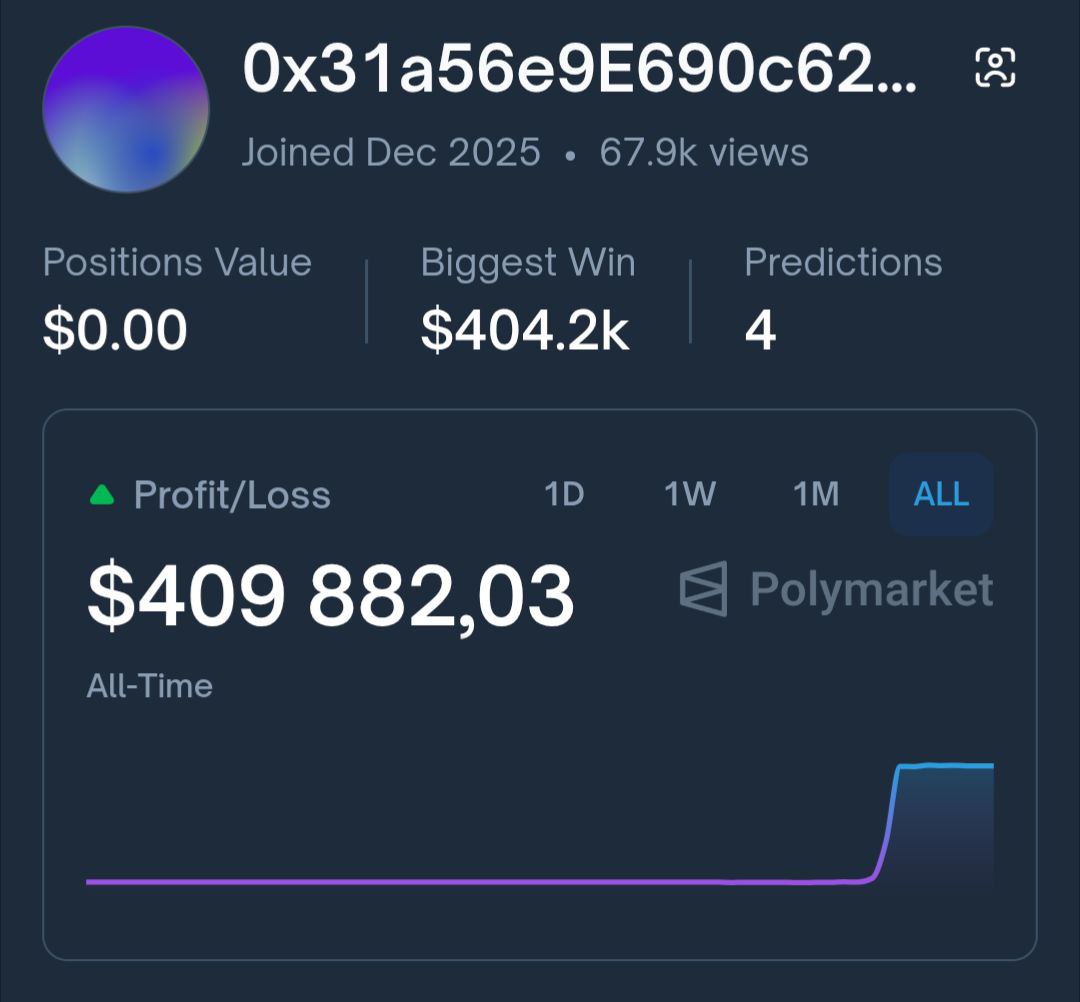This screenshot has height=1002, width=1080.
Task: Select the 1D time range
Action: [x=564, y=494]
